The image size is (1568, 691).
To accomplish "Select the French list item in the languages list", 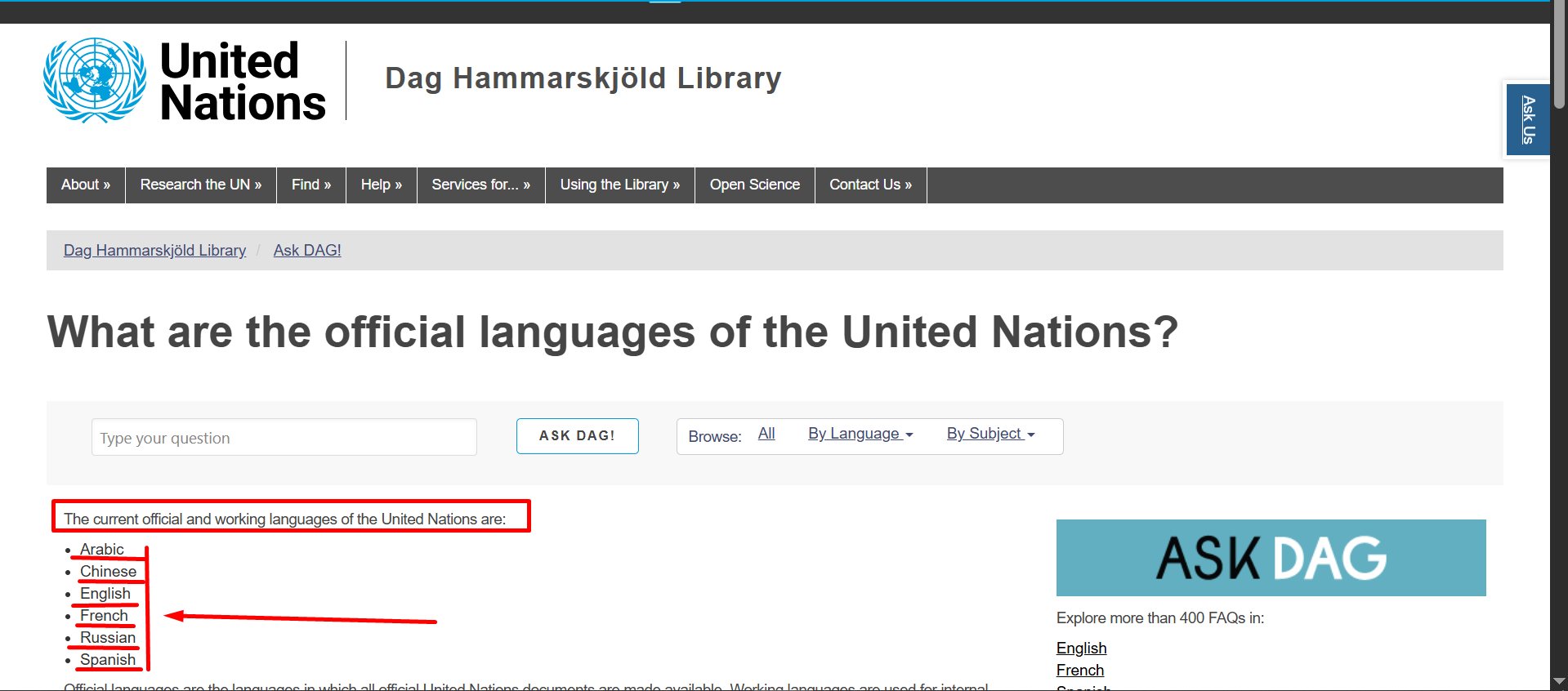I will click(x=104, y=615).
